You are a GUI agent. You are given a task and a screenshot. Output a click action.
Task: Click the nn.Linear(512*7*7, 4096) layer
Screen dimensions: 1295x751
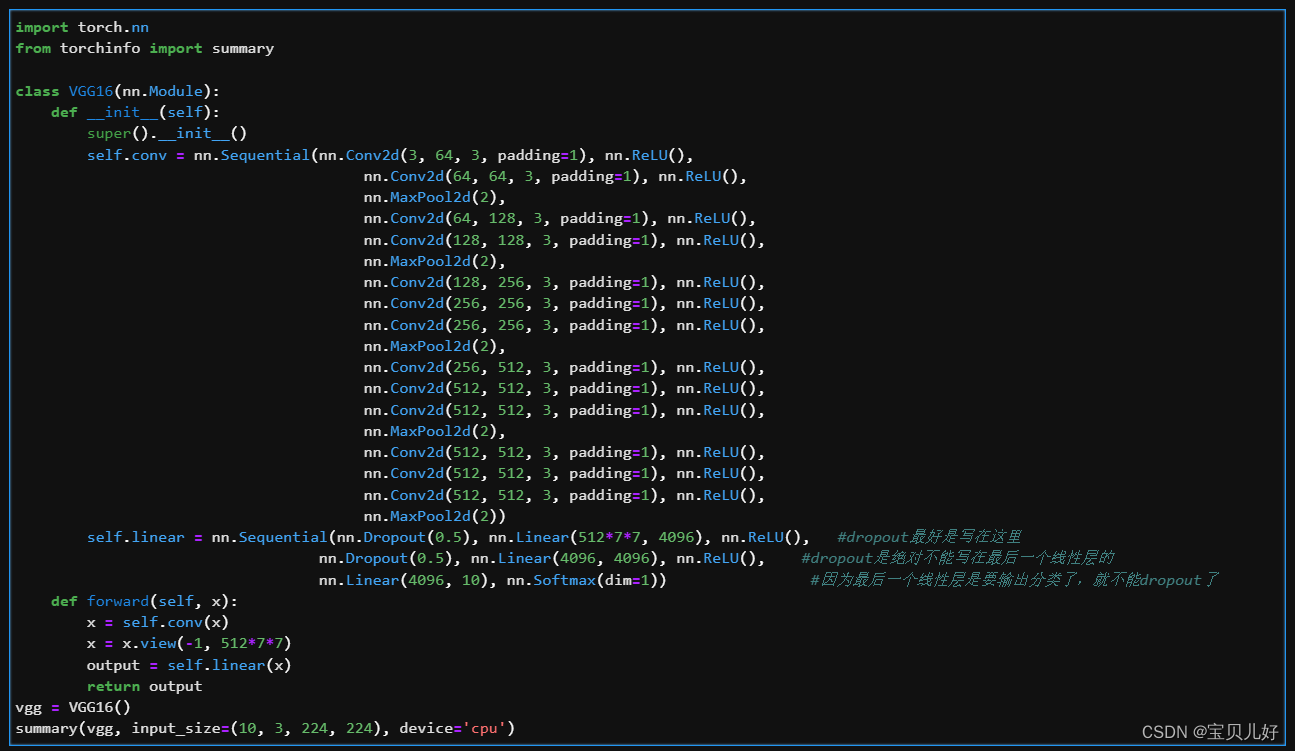pos(595,537)
